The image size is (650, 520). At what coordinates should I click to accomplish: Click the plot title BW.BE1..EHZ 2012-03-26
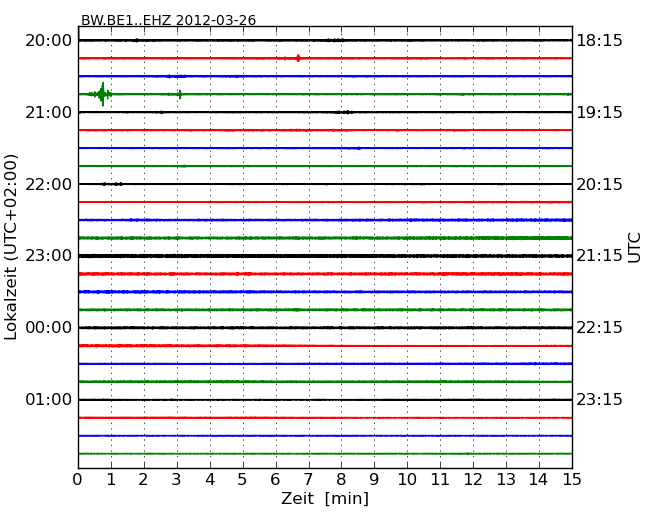[x=168, y=20]
